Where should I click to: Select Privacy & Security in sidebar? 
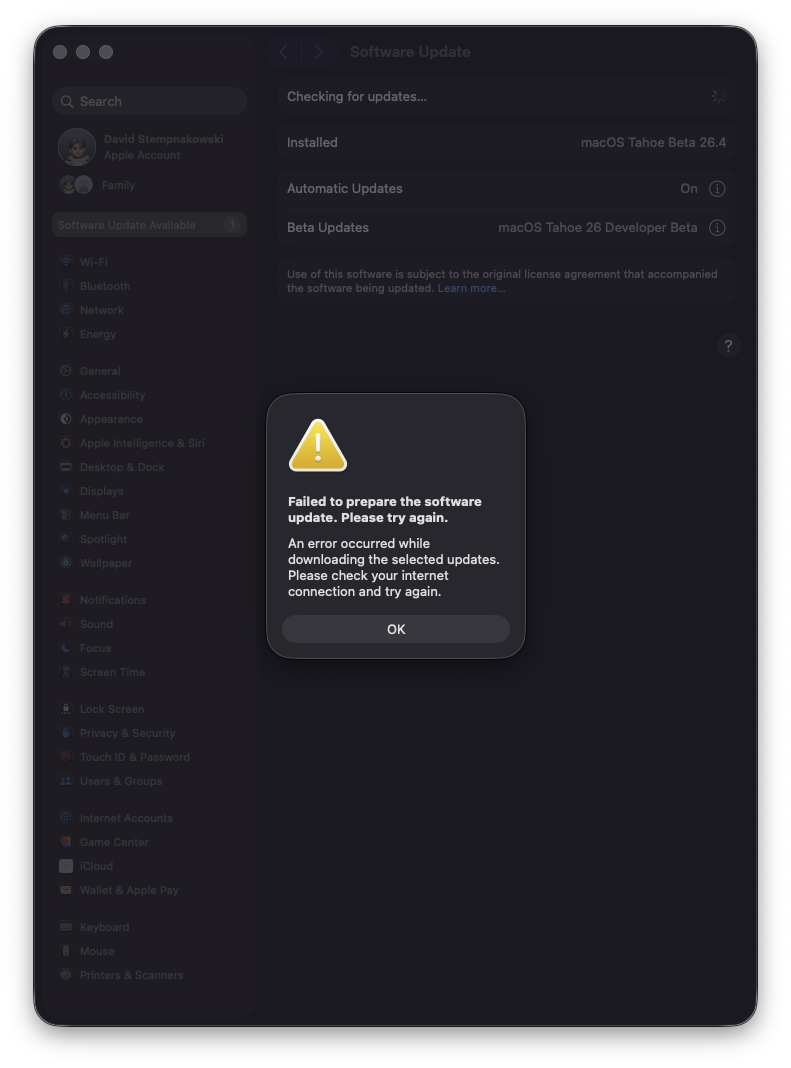click(x=127, y=733)
